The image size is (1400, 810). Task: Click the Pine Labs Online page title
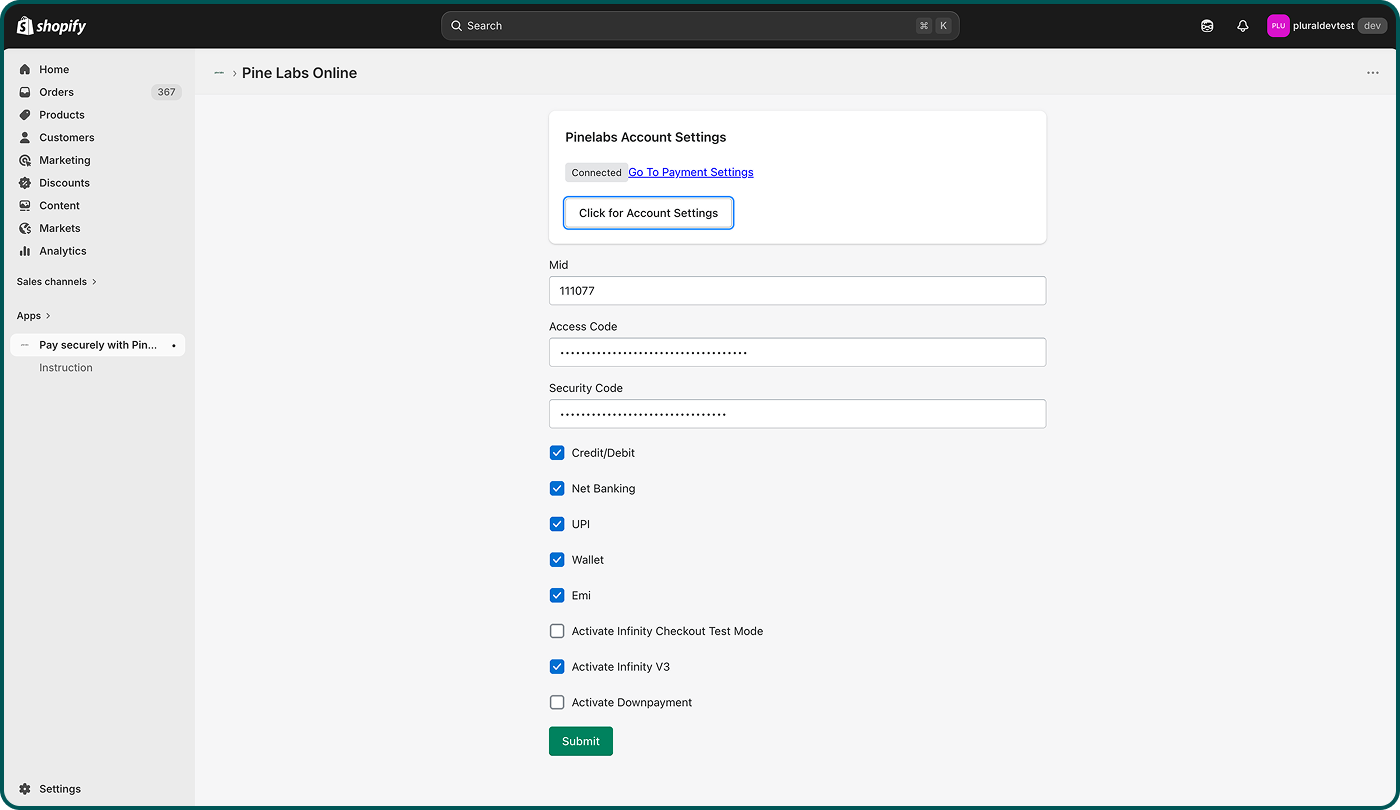pos(299,73)
